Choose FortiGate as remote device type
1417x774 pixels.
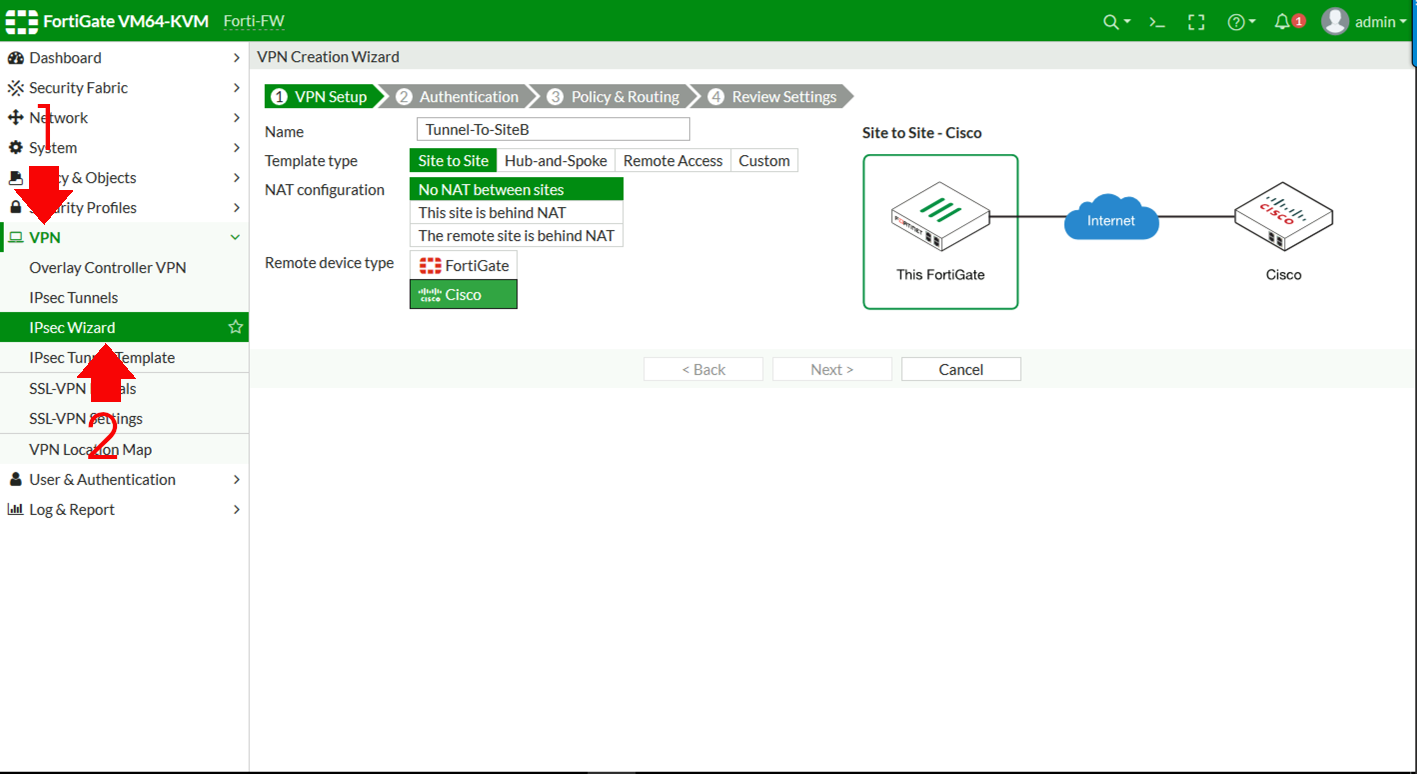(463, 265)
